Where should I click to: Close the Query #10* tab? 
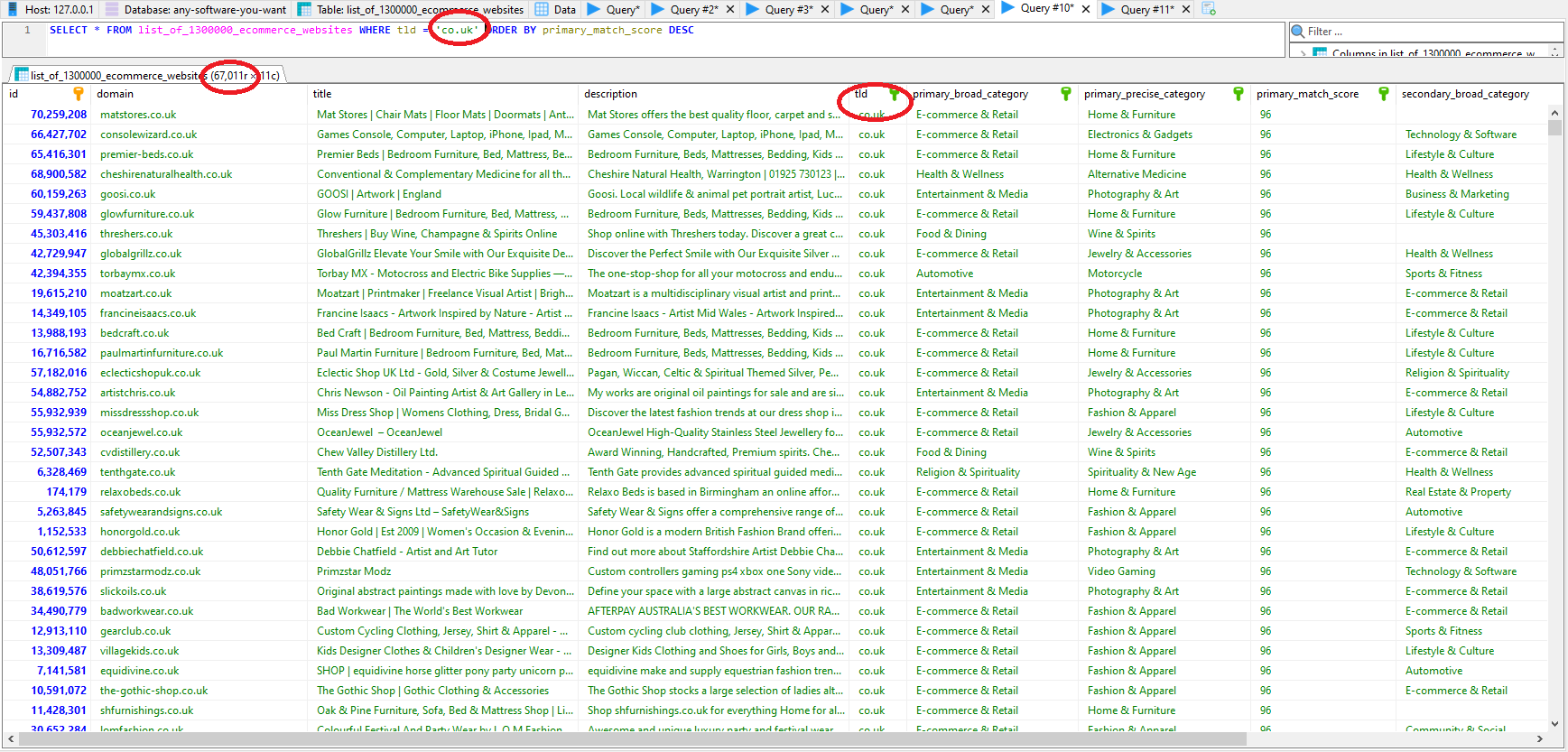(x=1086, y=9)
